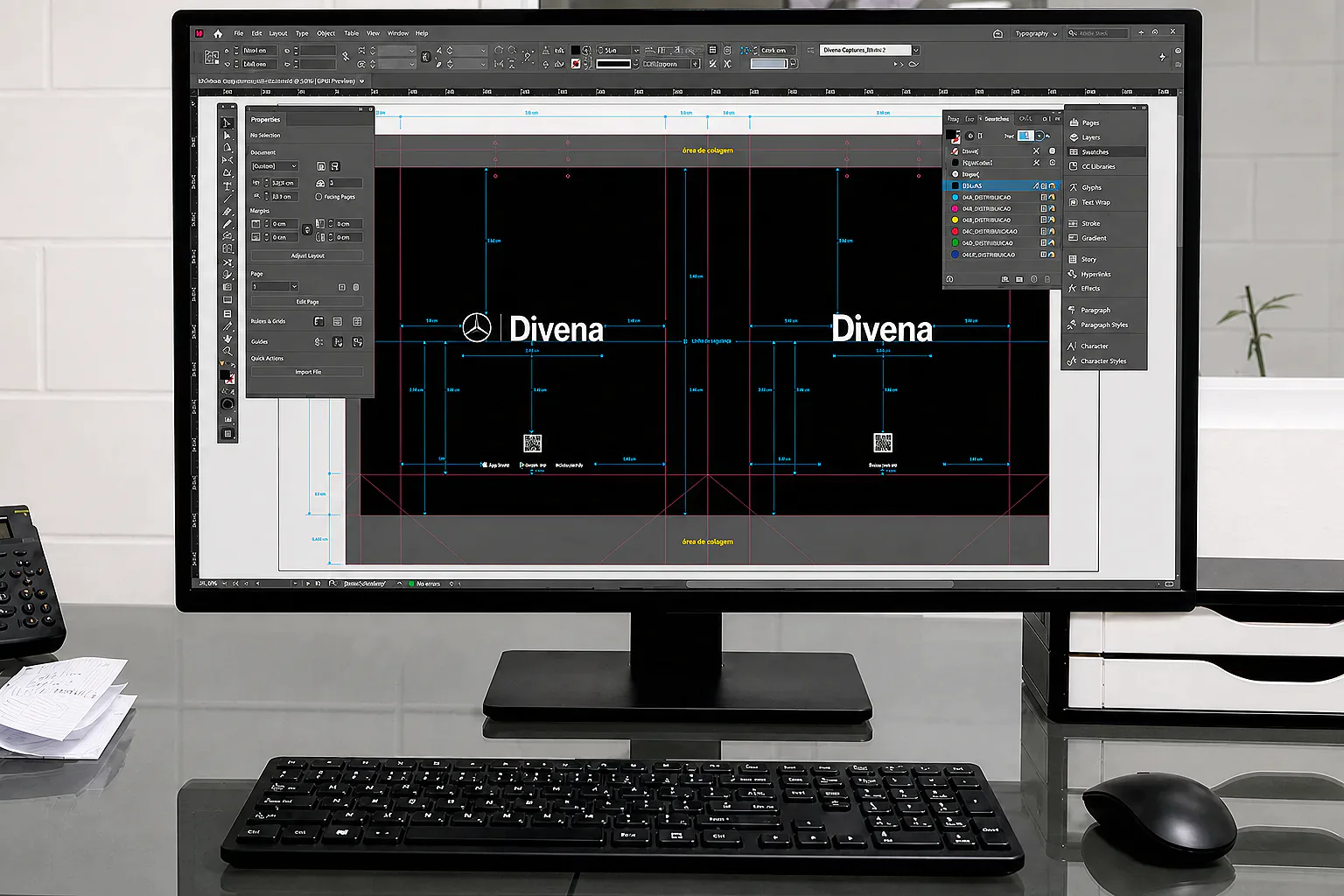Select landscape orientation button in Properties
The height and width of the screenshot is (896, 1344).
pyautogui.click(x=334, y=166)
